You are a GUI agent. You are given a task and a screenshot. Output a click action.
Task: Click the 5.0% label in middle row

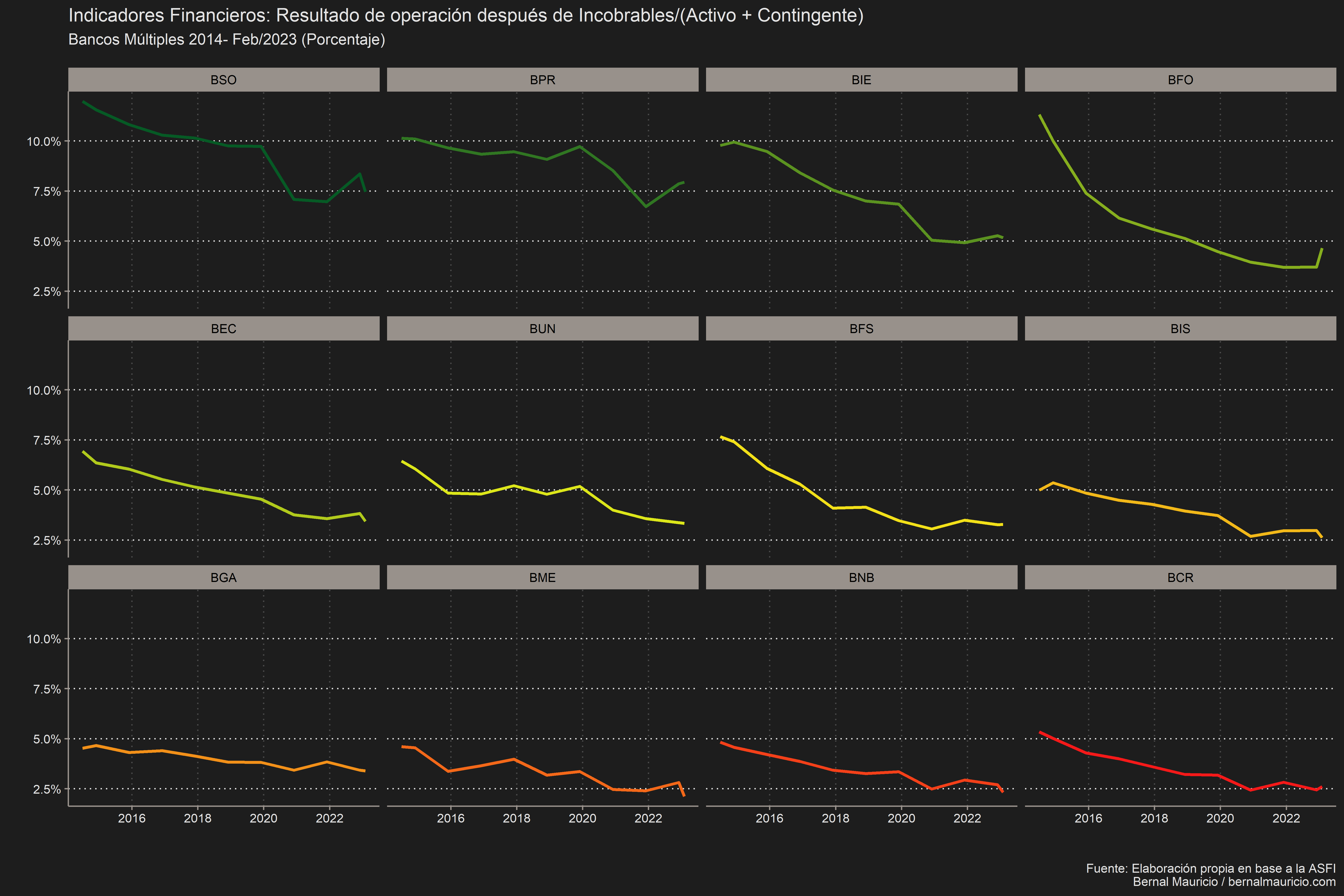(47, 490)
